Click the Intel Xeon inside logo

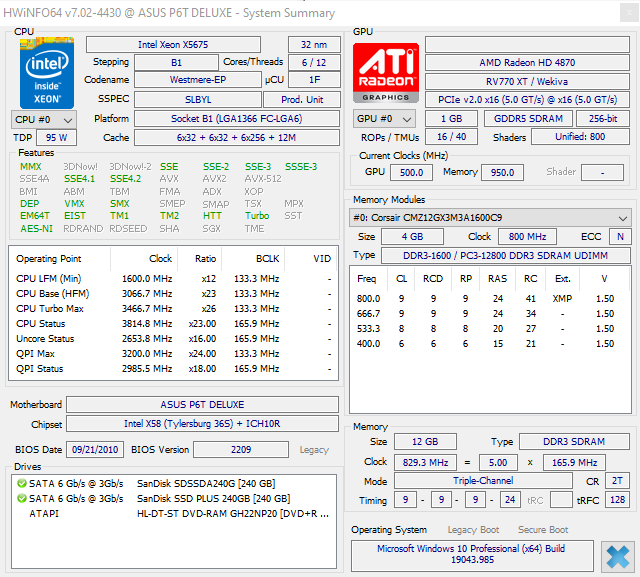coord(47,73)
